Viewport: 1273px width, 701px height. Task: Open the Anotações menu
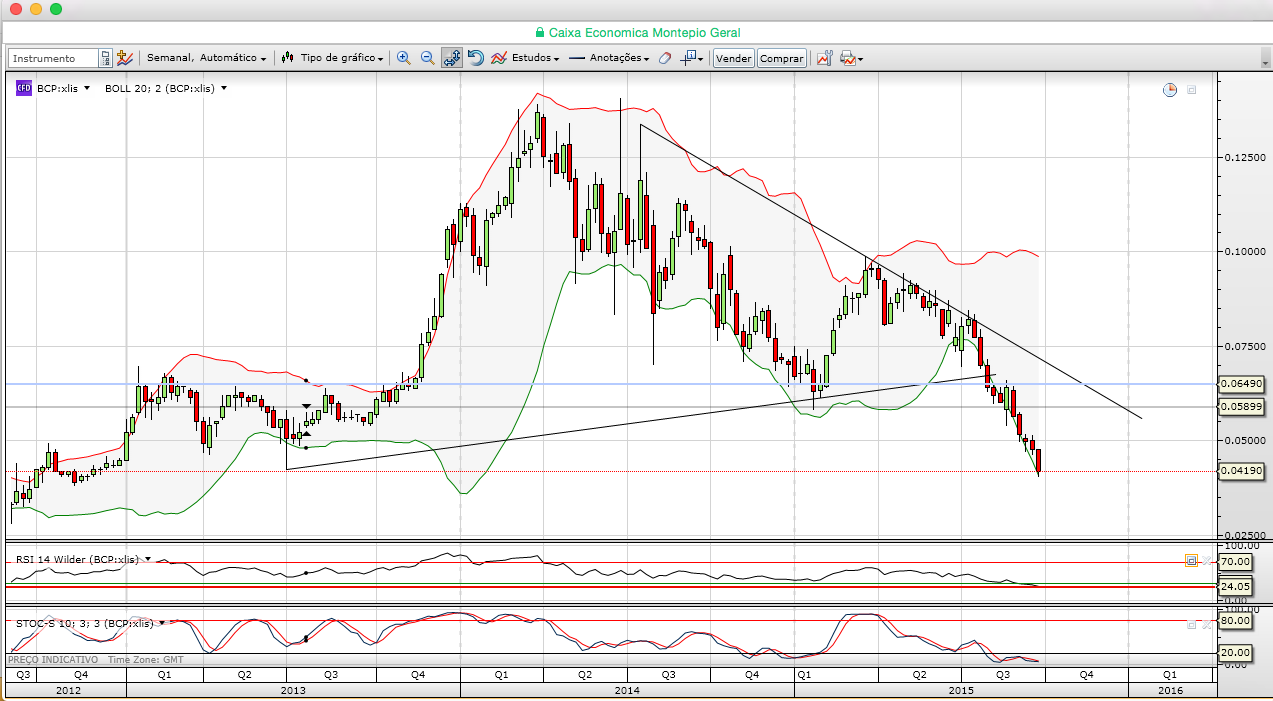(609, 58)
